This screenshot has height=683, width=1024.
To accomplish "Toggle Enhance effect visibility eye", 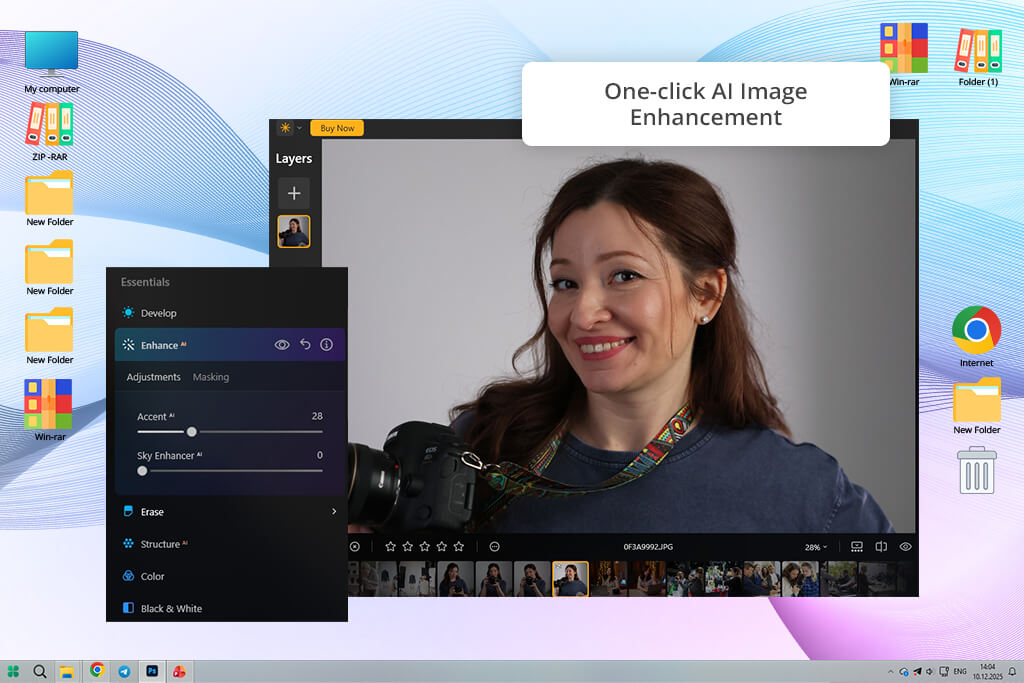I will (282, 345).
